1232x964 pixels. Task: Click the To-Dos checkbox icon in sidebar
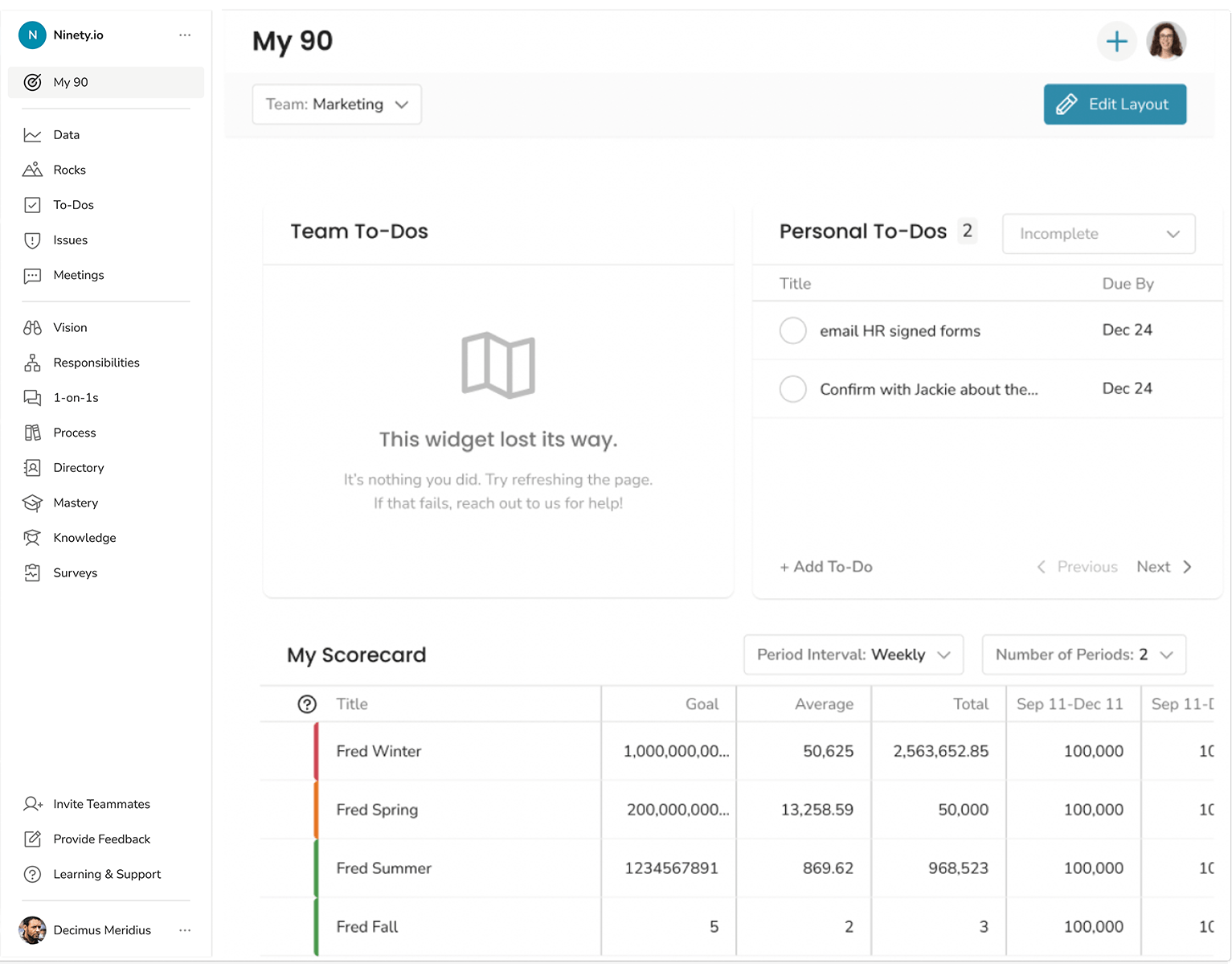[x=32, y=205]
